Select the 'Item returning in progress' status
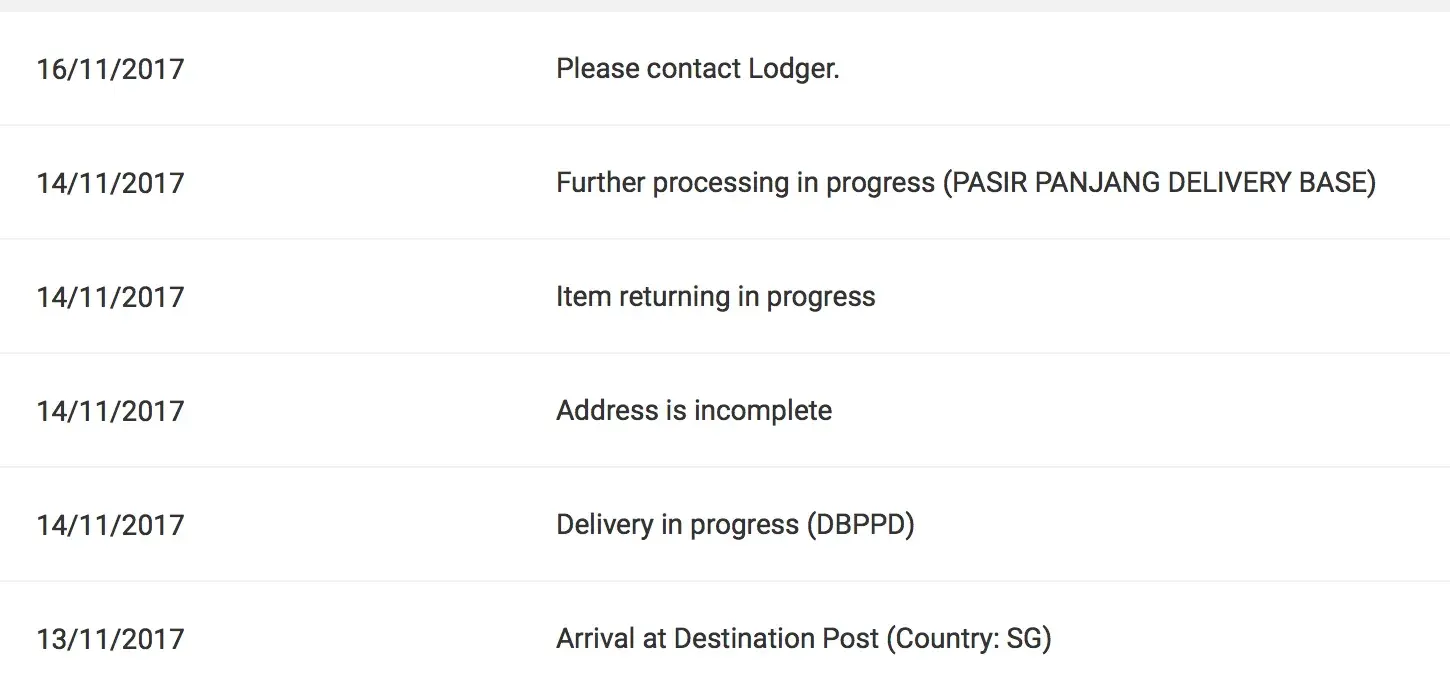 (x=715, y=297)
